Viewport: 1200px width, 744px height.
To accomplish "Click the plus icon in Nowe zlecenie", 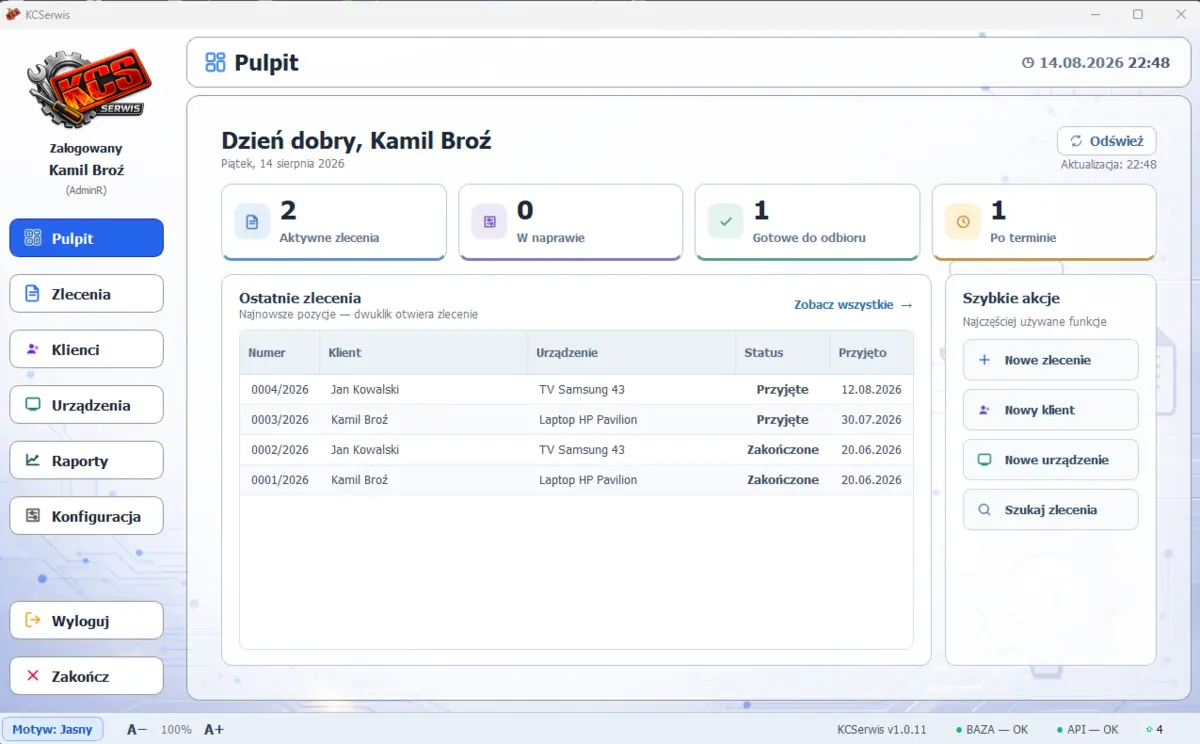I will coord(984,360).
